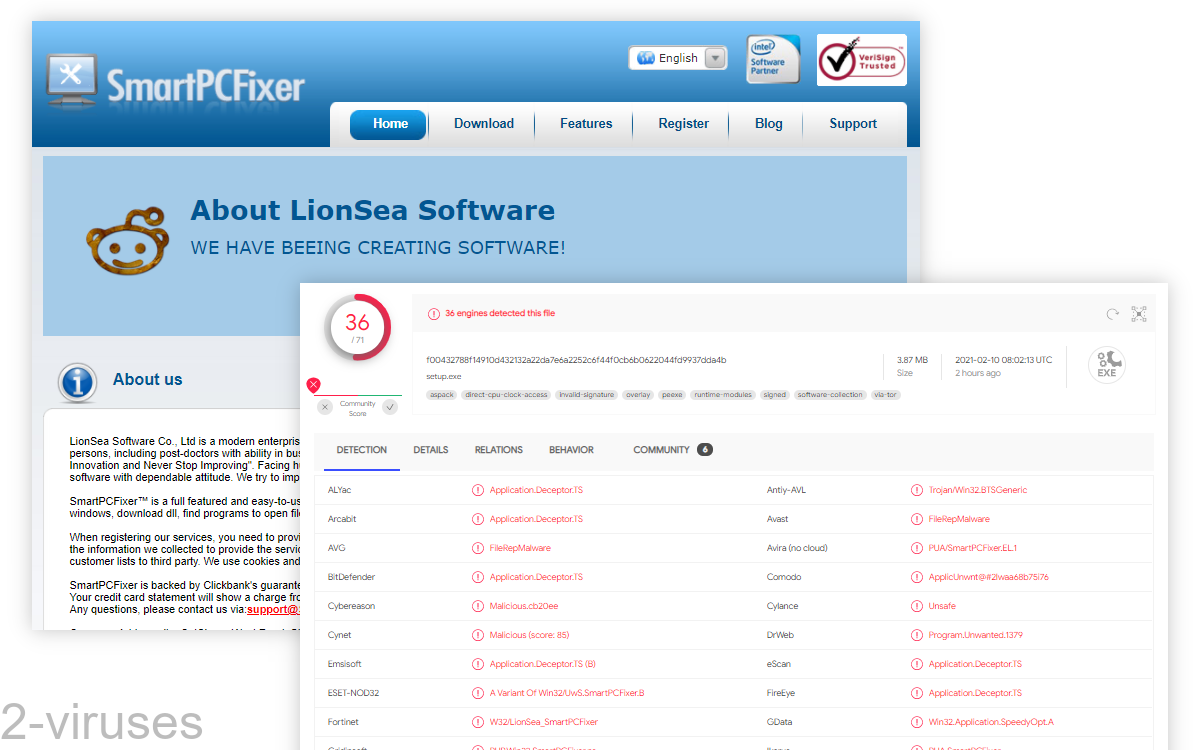Open the DETAILS tab
Viewport: 1200px width, 750px height.
click(x=431, y=450)
